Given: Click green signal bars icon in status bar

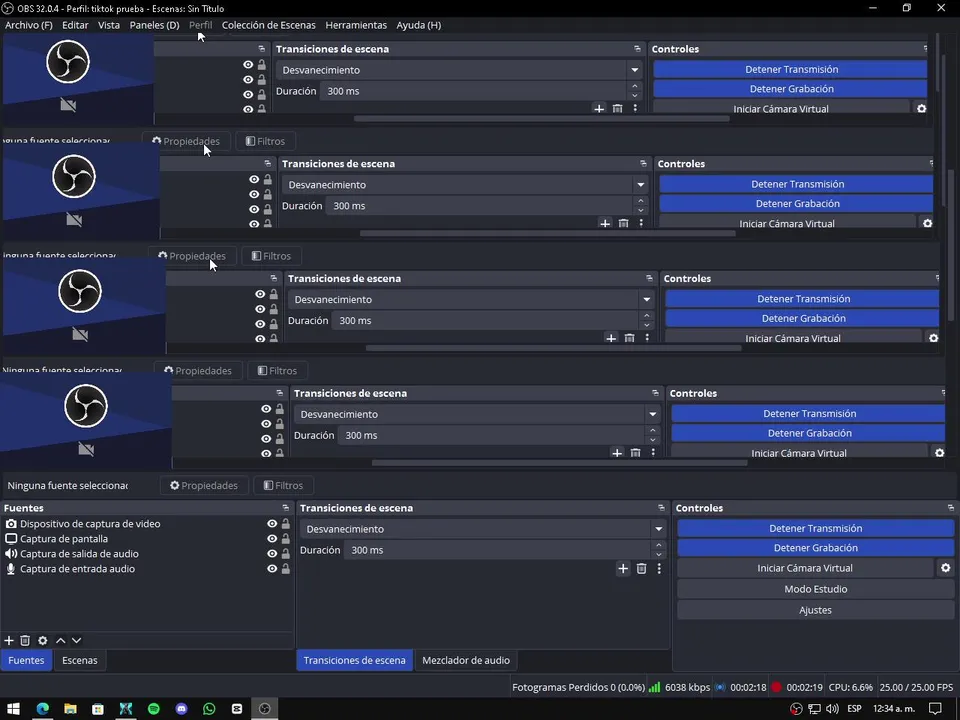Looking at the screenshot, I should coord(654,688).
